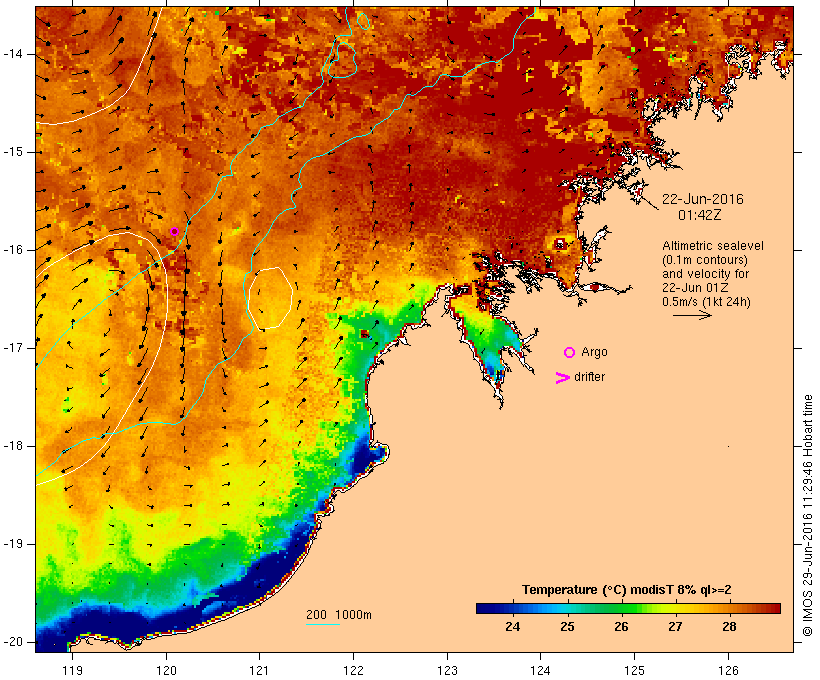820x680 pixels.
Task: Click the latitude axis label -18
Action: [13, 446]
